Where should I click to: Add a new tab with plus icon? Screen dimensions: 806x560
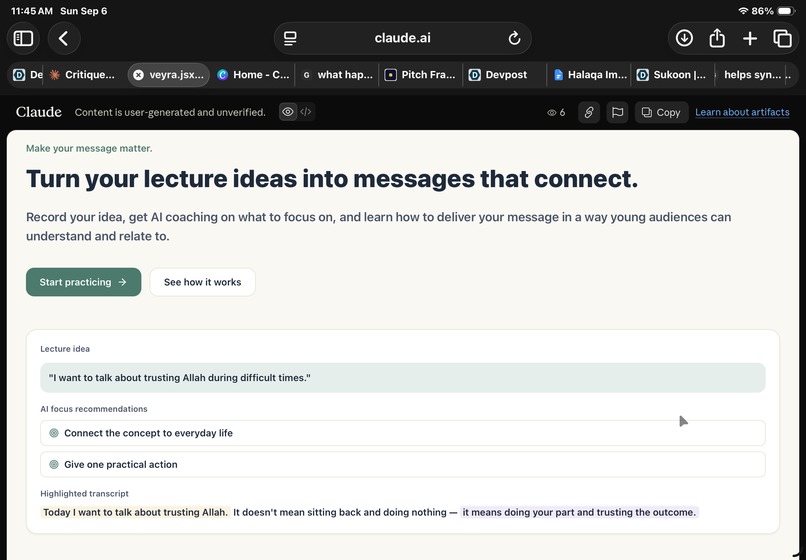(750, 38)
